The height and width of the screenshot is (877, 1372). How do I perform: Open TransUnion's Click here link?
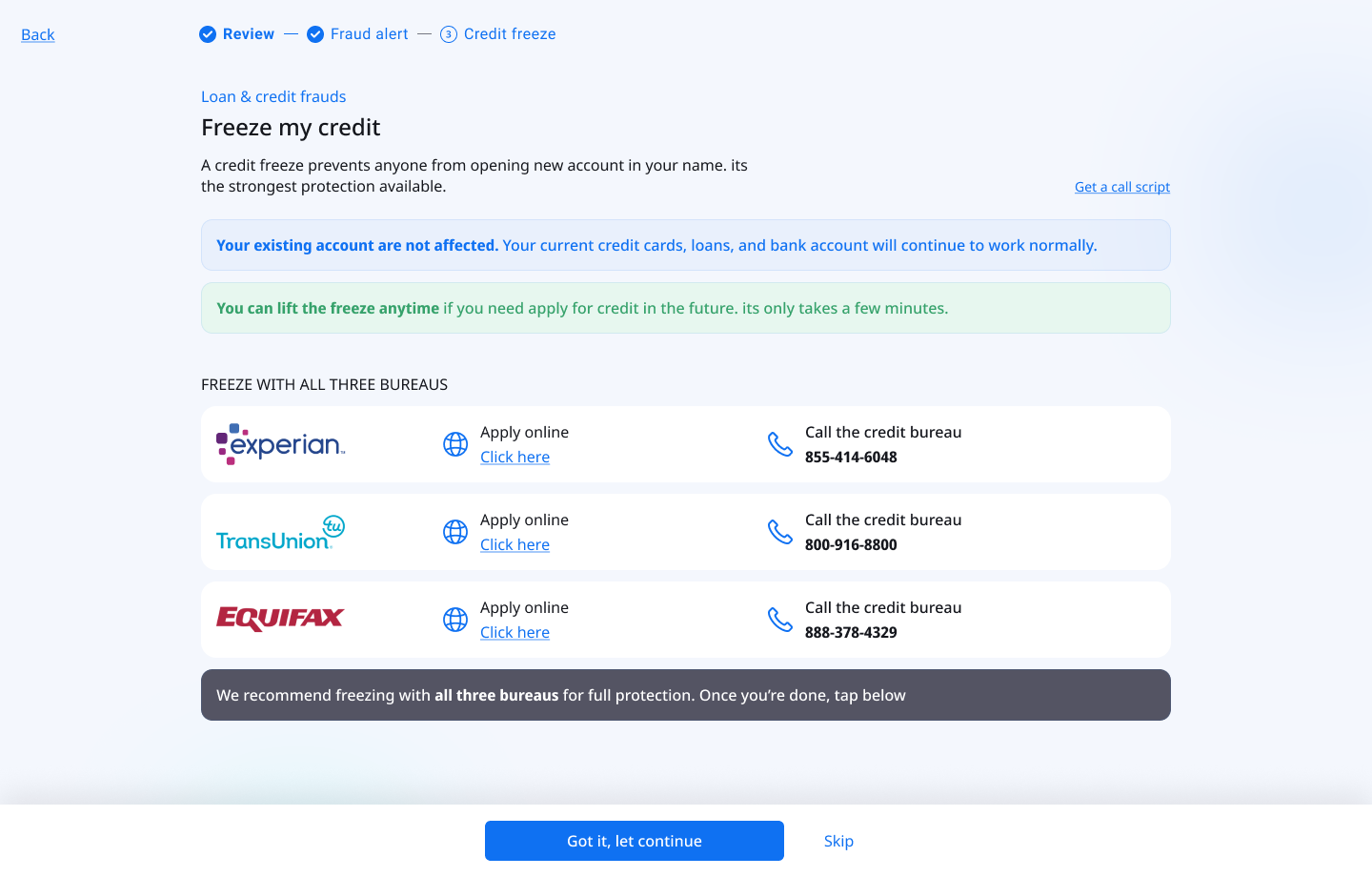pyautogui.click(x=514, y=544)
